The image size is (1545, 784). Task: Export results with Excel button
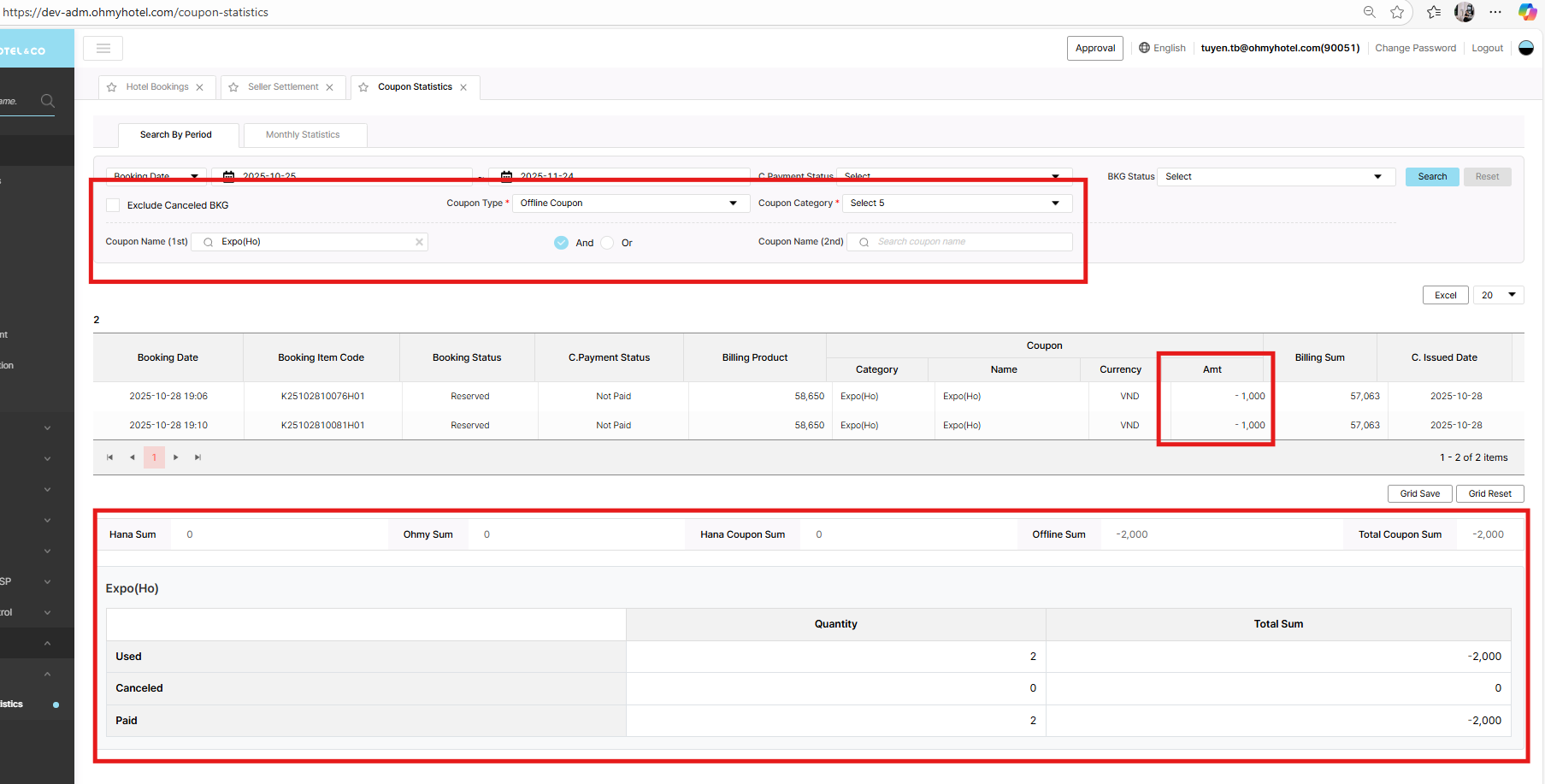1445,295
